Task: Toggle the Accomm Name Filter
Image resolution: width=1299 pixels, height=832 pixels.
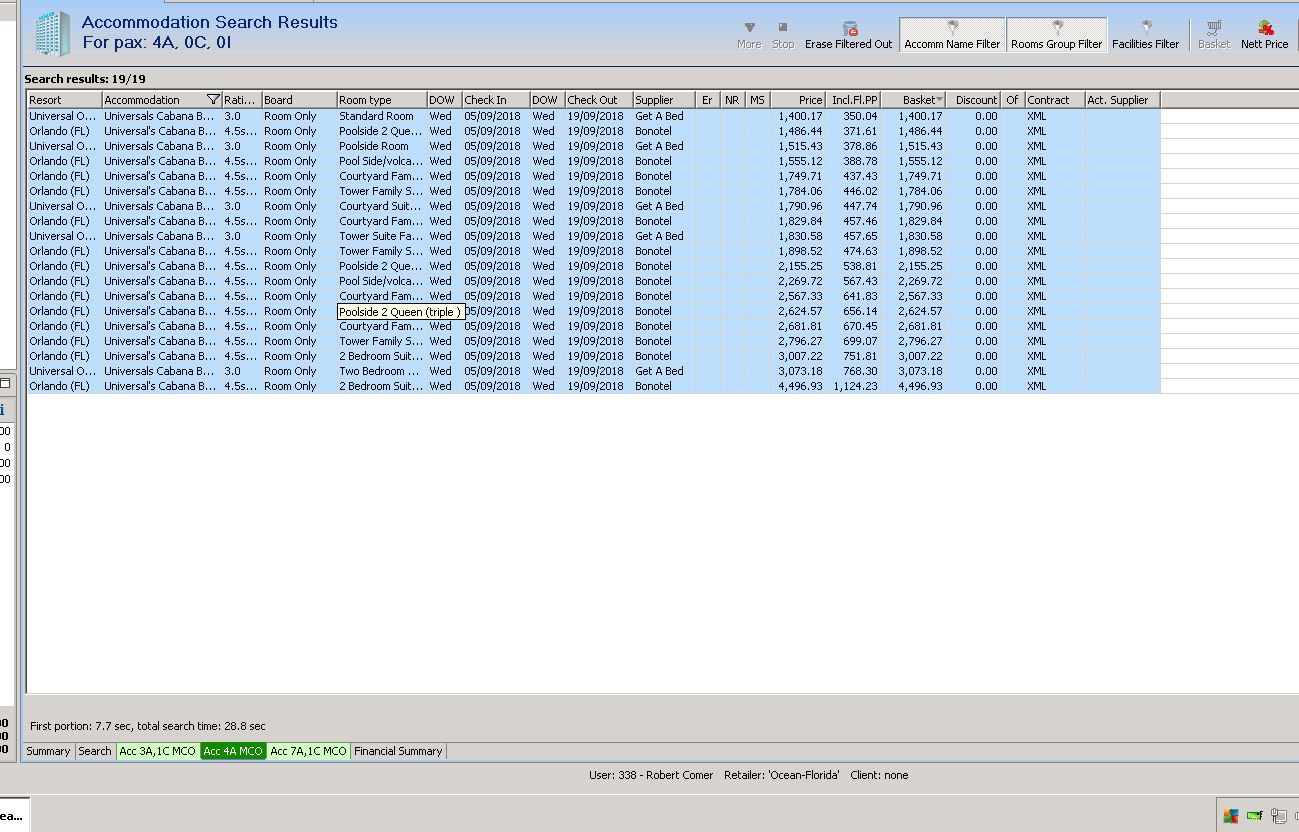Action: pyautogui.click(x=952, y=35)
